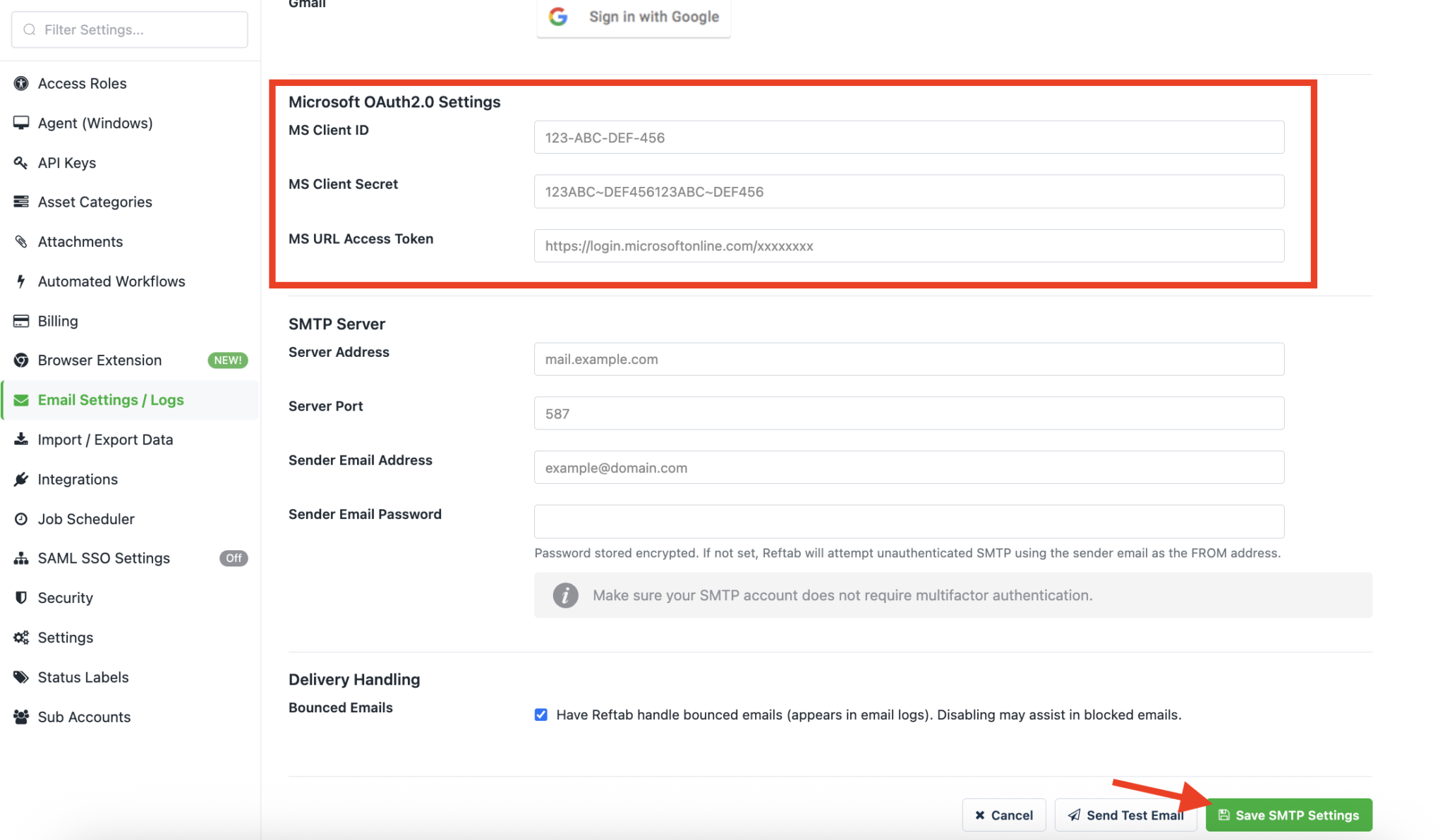Click the Status Labels tags icon
Viewport: 1445px width, 840px height.
click(21, 677)
